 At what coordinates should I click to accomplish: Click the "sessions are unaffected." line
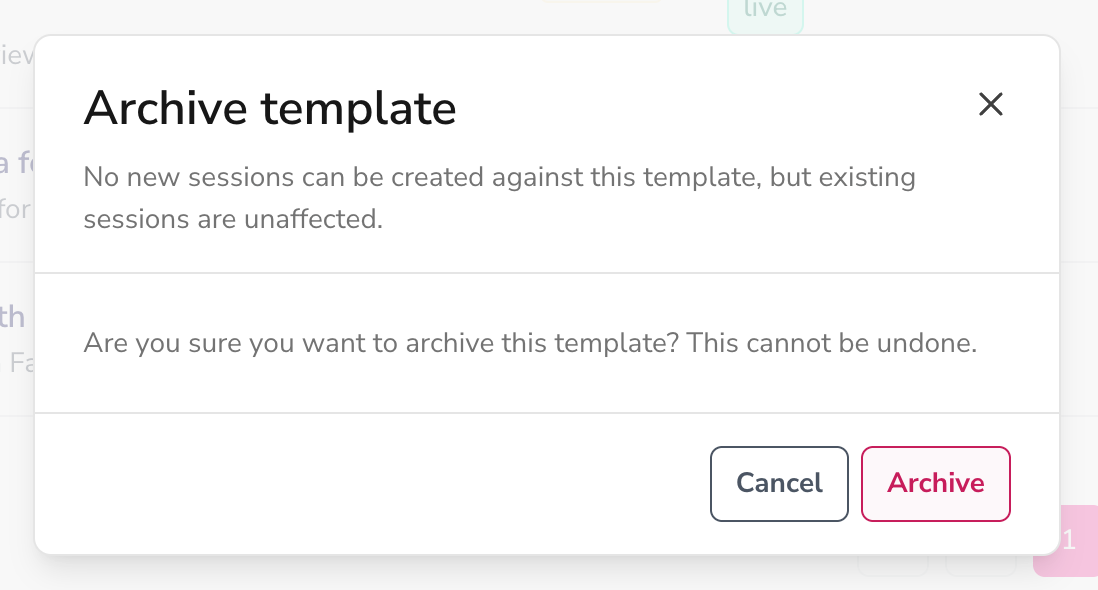233,219
